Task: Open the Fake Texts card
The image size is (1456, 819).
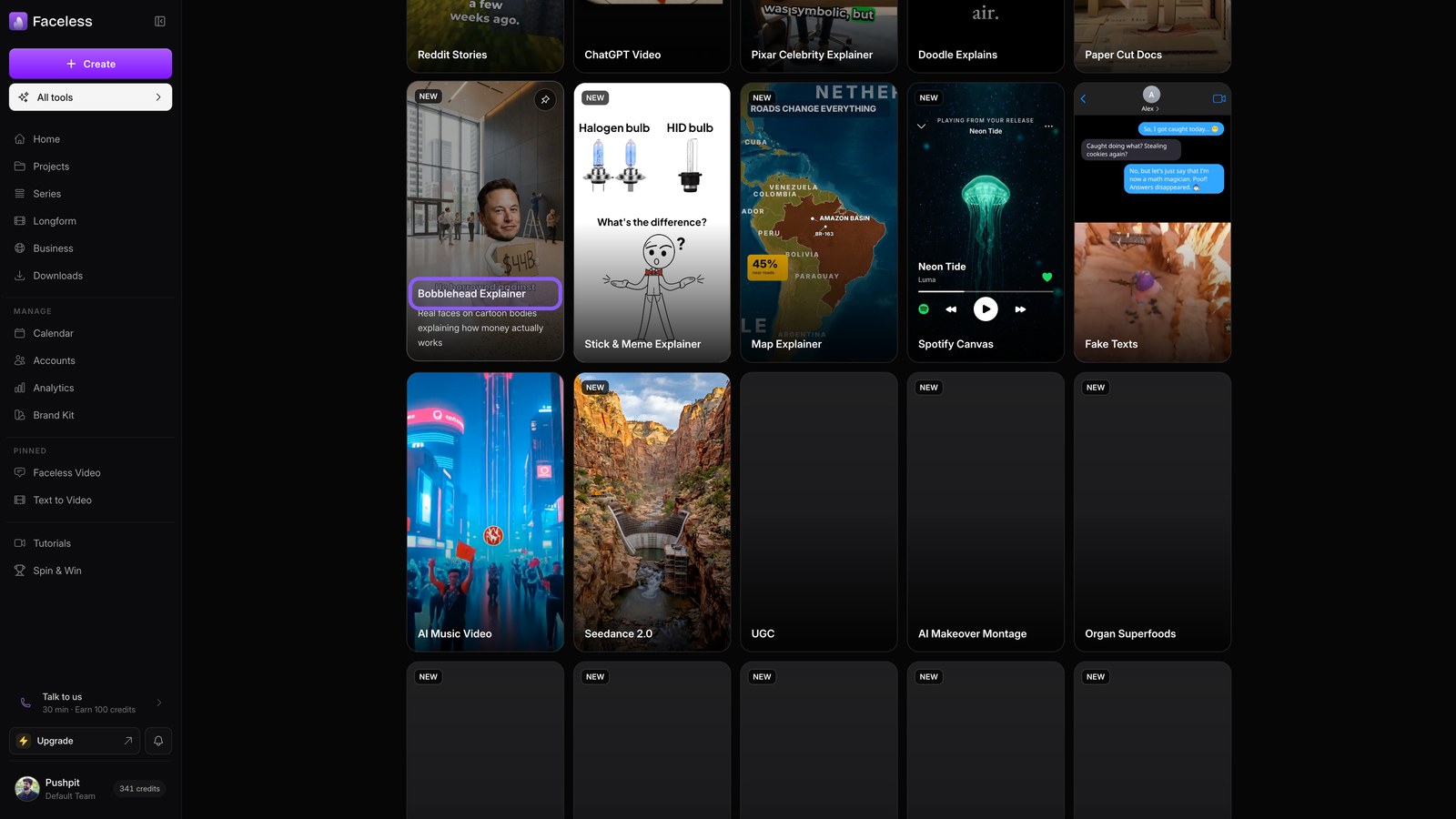Action: [1152, 223]
